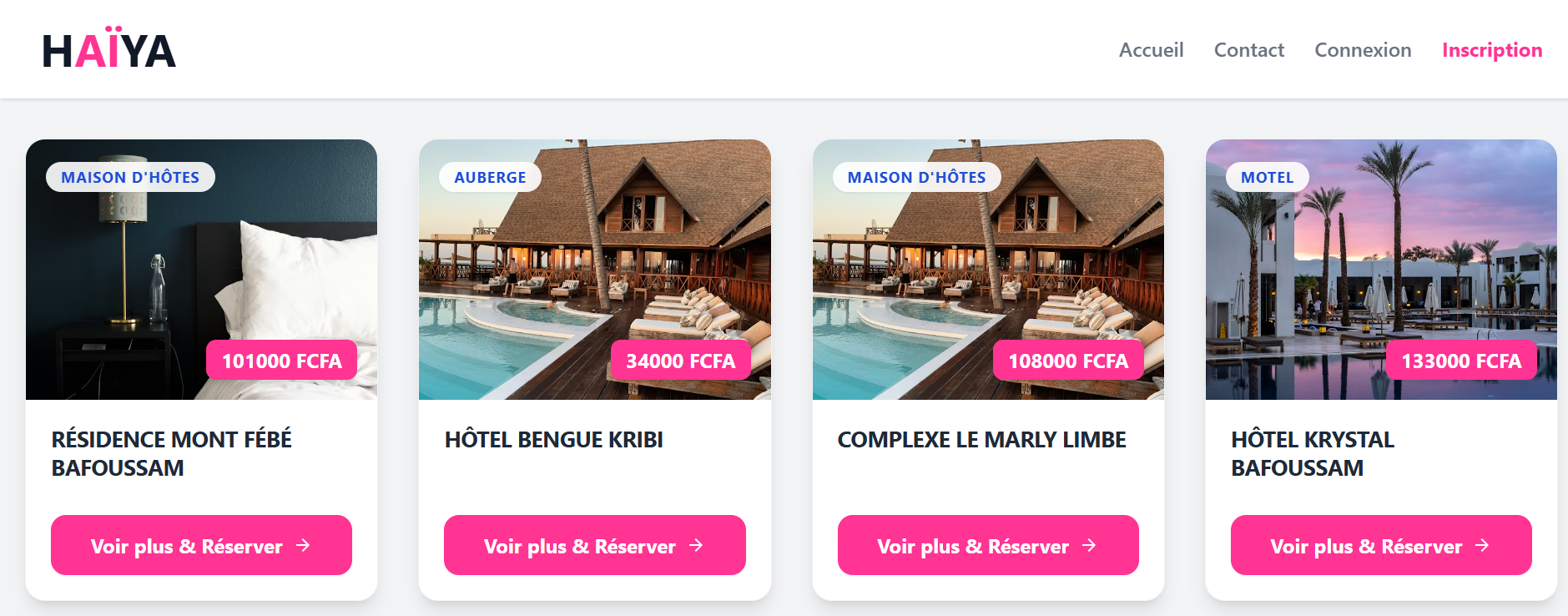This screenshot has width=1568, height=616.
Task: Click the 34000 FCFA price tag
Action: click(x=680, y=361)
